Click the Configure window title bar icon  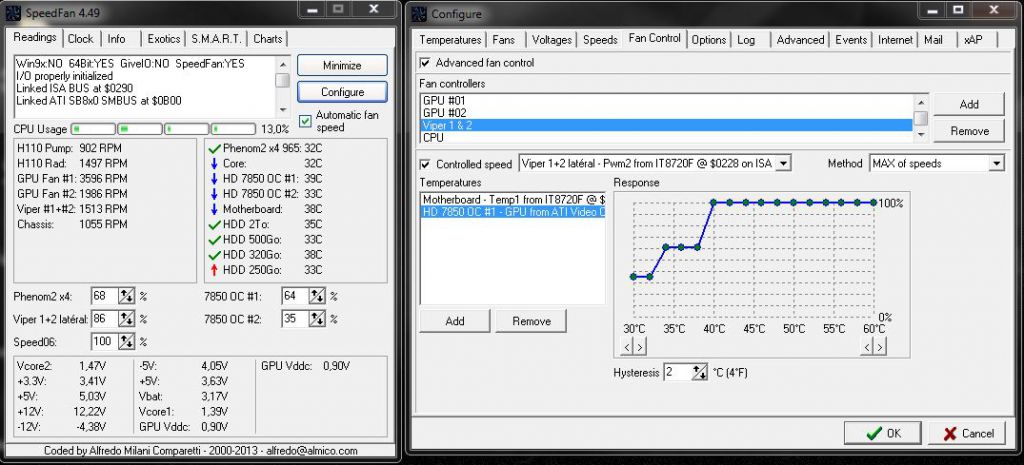coord(420,13)
